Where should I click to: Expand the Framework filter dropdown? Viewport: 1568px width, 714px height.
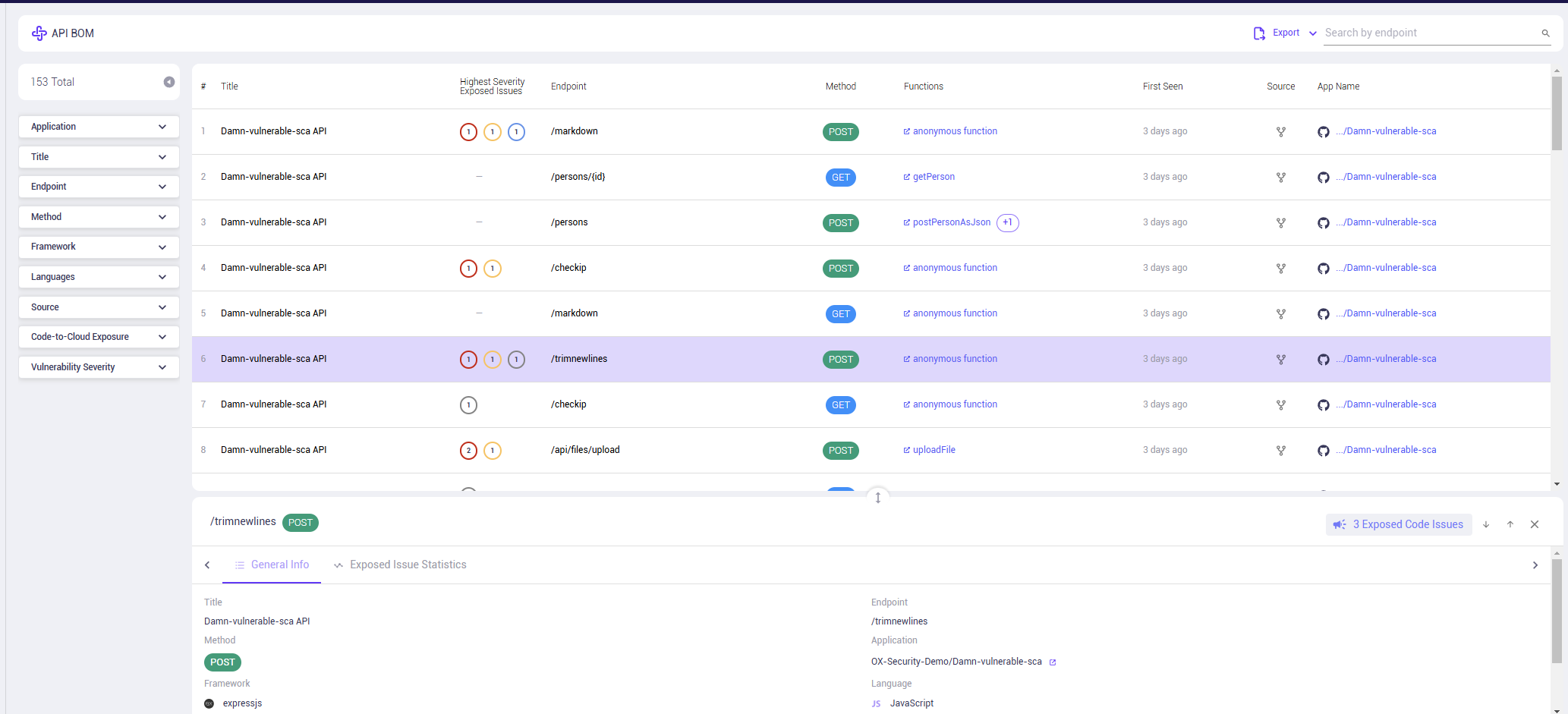tap(99, 247)
